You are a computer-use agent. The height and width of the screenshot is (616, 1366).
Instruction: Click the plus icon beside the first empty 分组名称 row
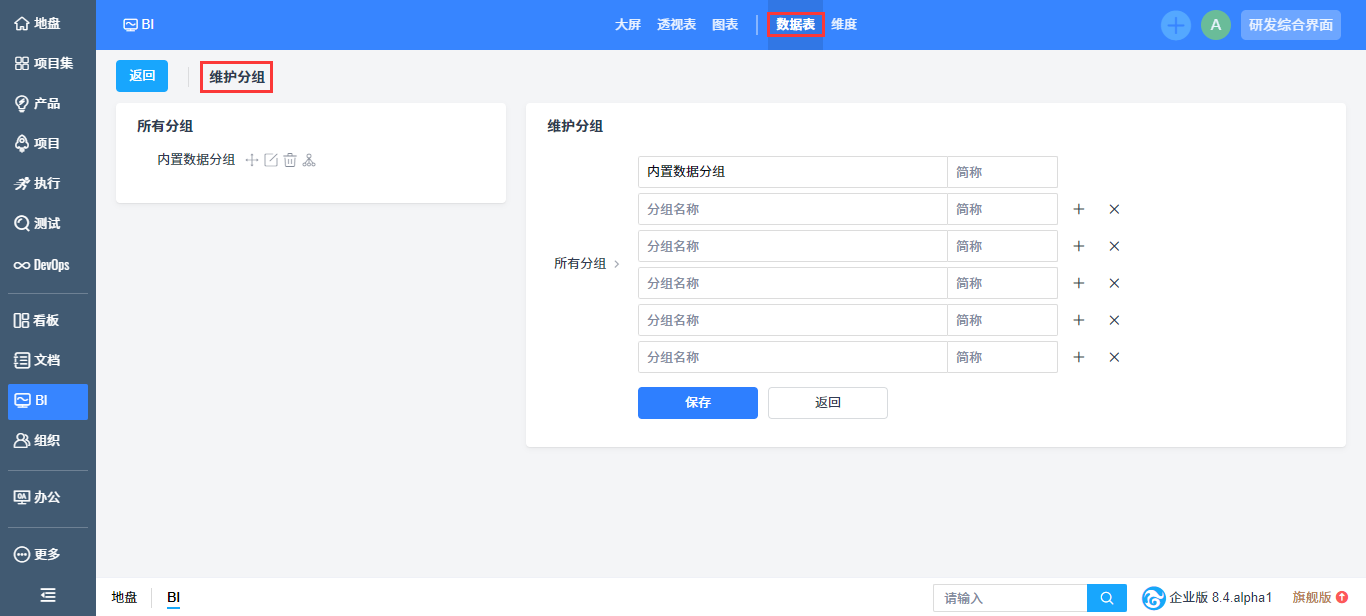[1079, 209]
